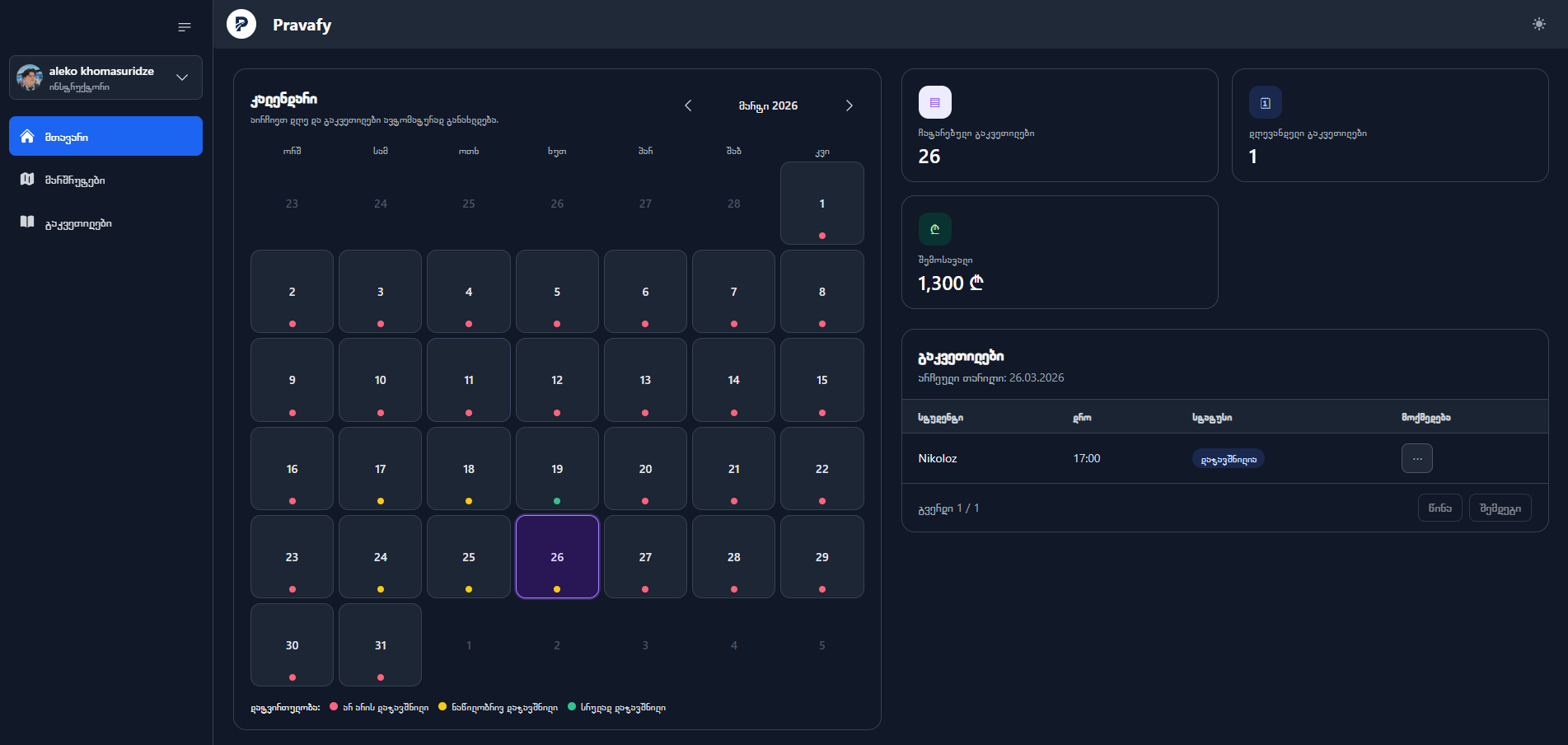1568x745 pixels.
Task: Click the user avatar in the sidebar
Action: click(30, 77)
